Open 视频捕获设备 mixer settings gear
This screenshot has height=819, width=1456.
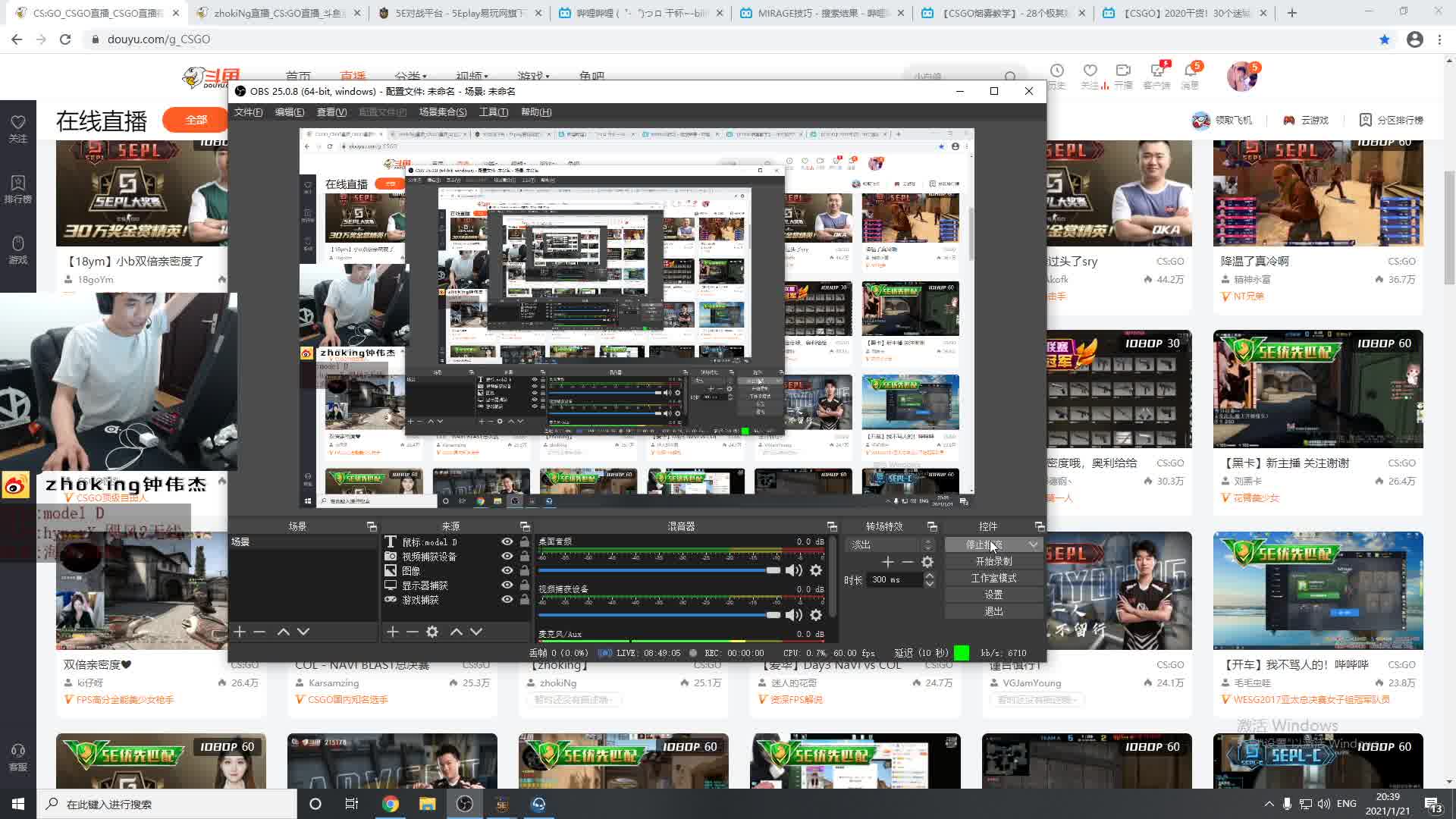pyautogui.click(x=816, y=615)
